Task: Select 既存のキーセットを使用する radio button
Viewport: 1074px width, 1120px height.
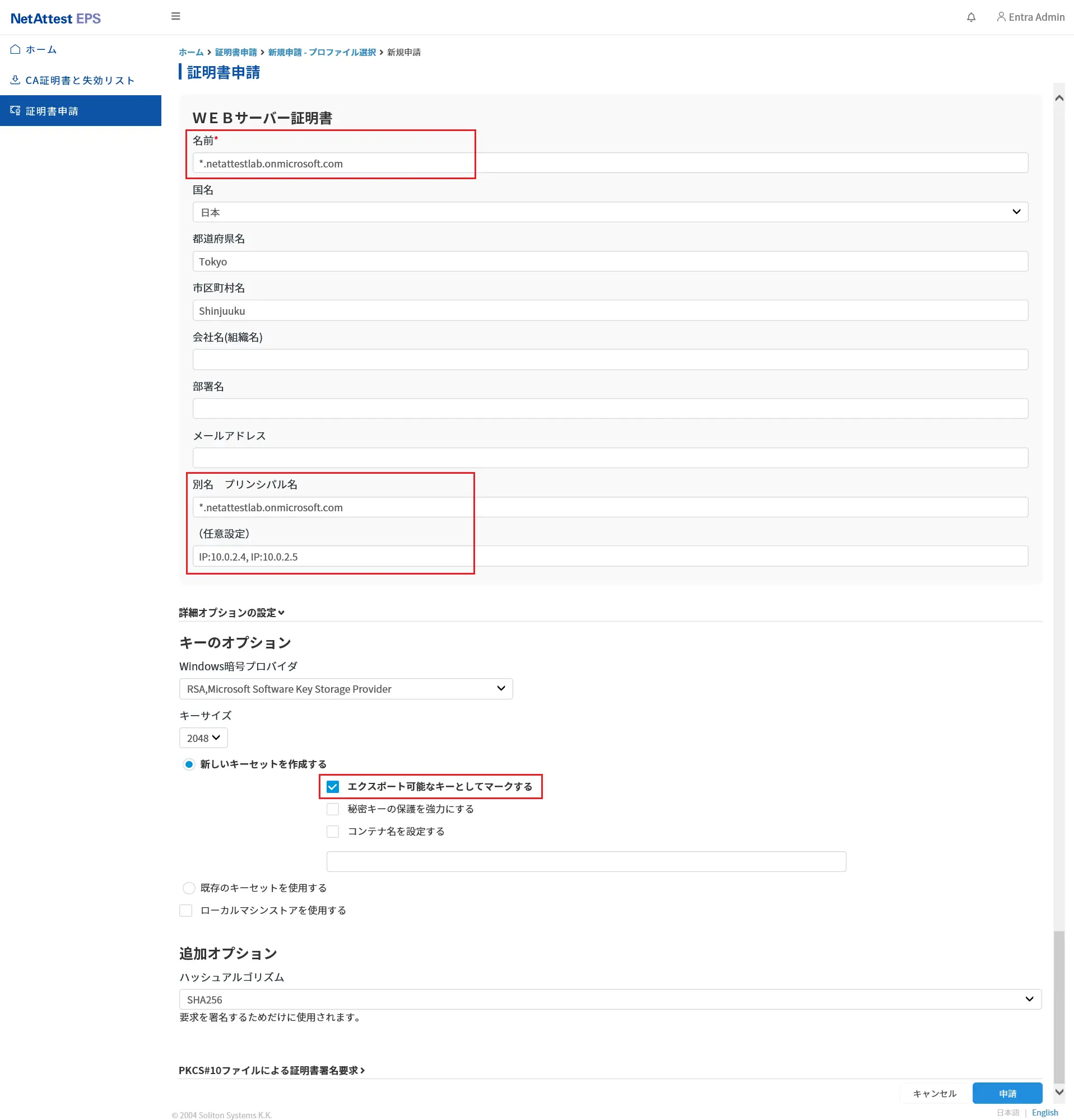Action: pos(189,888)
